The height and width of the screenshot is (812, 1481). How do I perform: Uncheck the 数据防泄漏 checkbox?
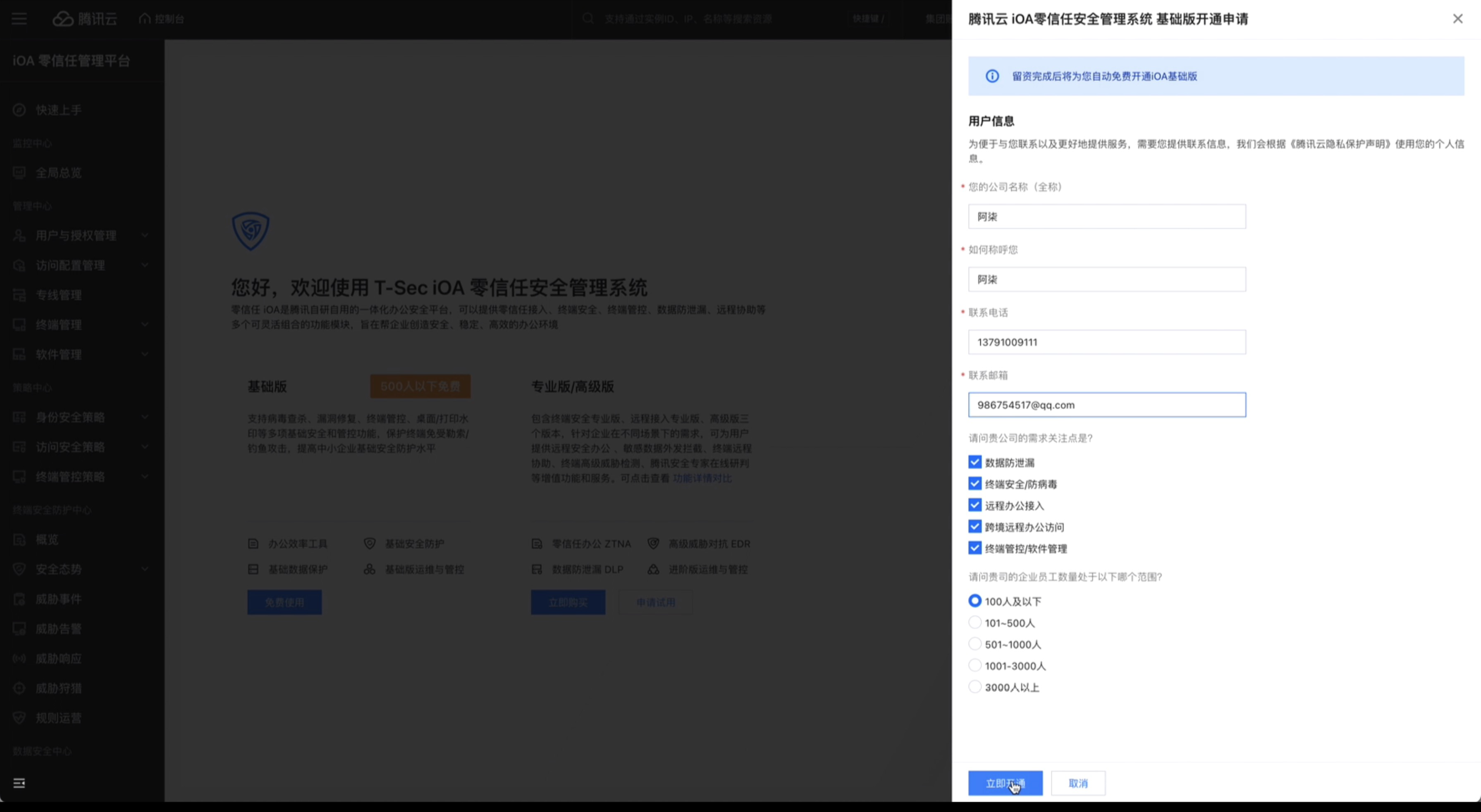click(x=975, y=462)
